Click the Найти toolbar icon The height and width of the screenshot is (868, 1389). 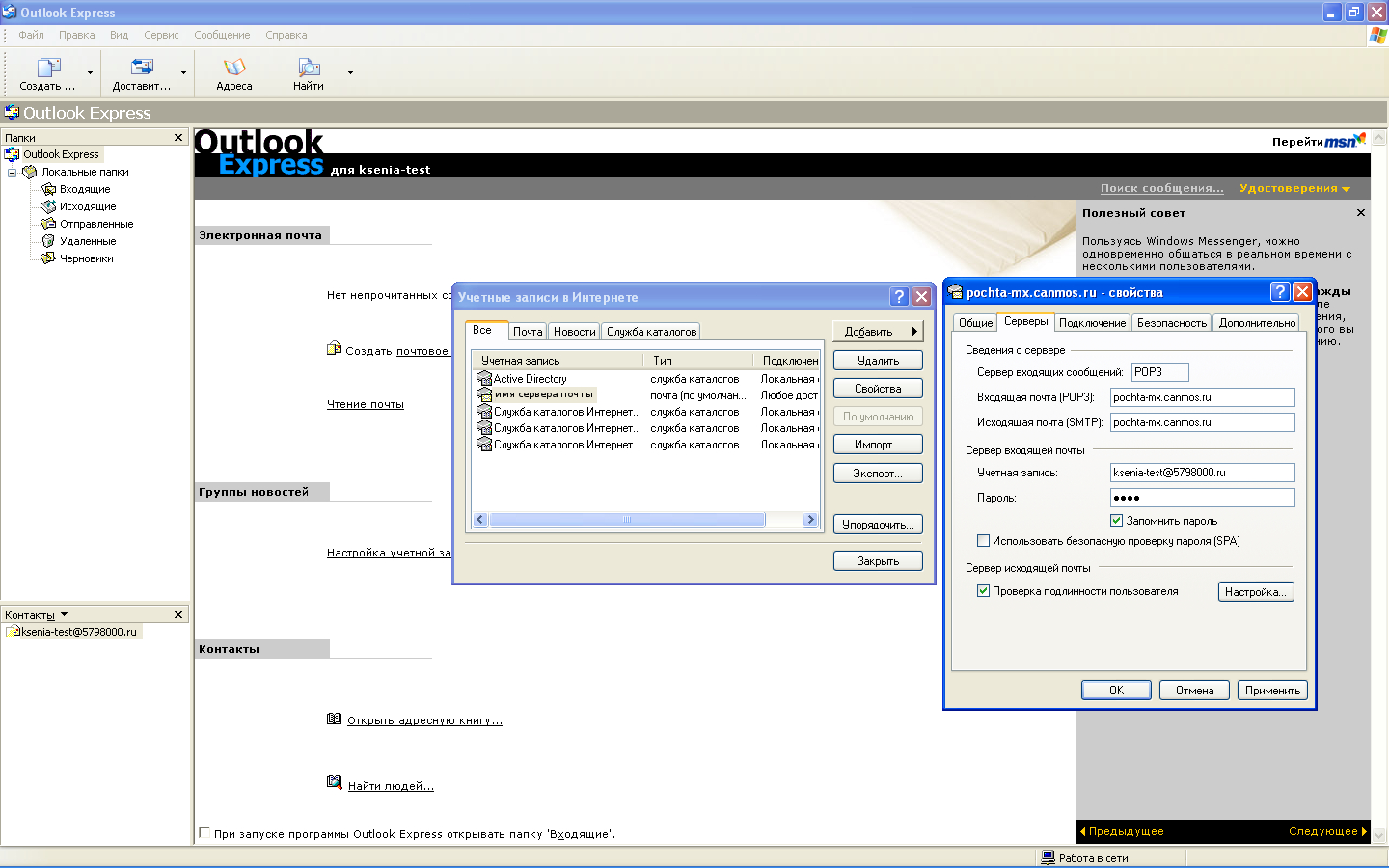point(309,68)
